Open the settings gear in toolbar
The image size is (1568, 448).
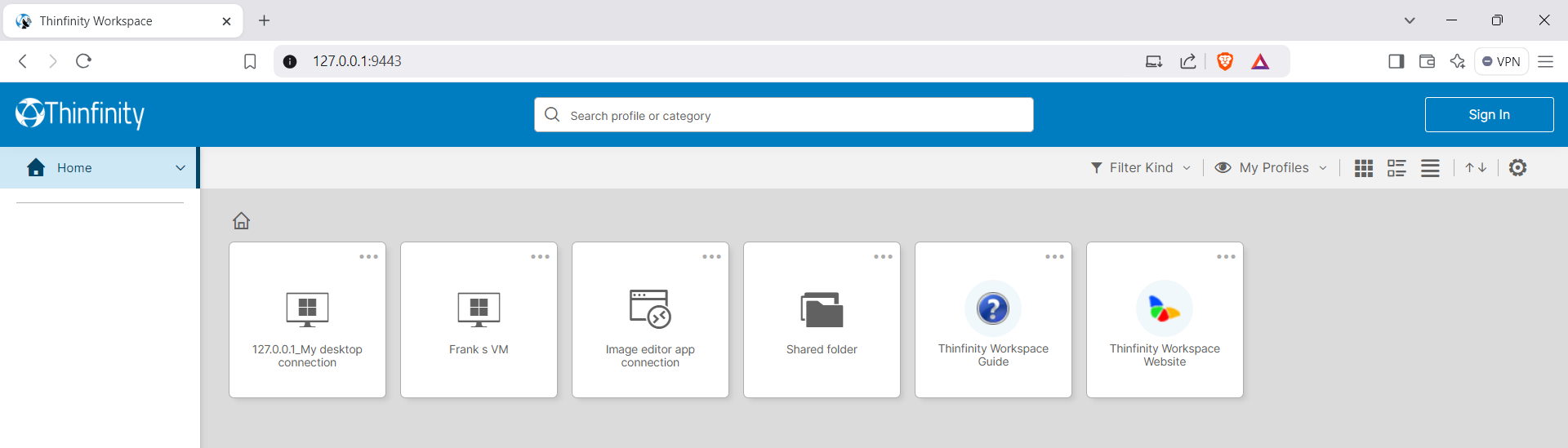[1517, 167]
